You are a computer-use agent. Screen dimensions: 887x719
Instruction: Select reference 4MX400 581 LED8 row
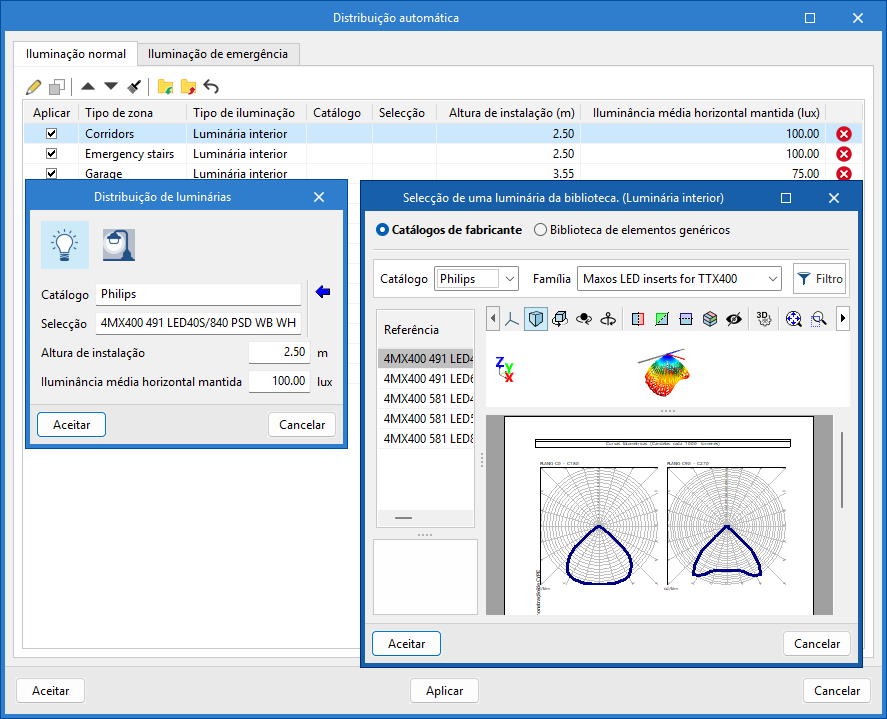click(425, 438)
